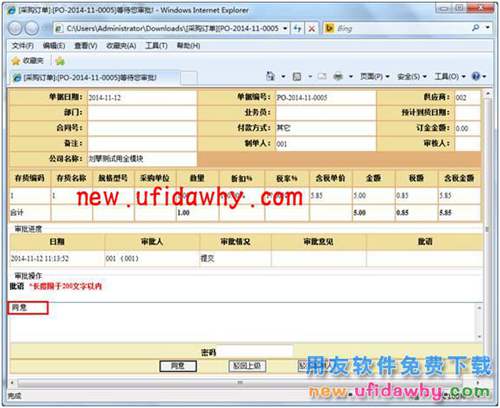Click the 含税金额 column header
Viewport: 500px width, 408px height.
click(459, 178)
